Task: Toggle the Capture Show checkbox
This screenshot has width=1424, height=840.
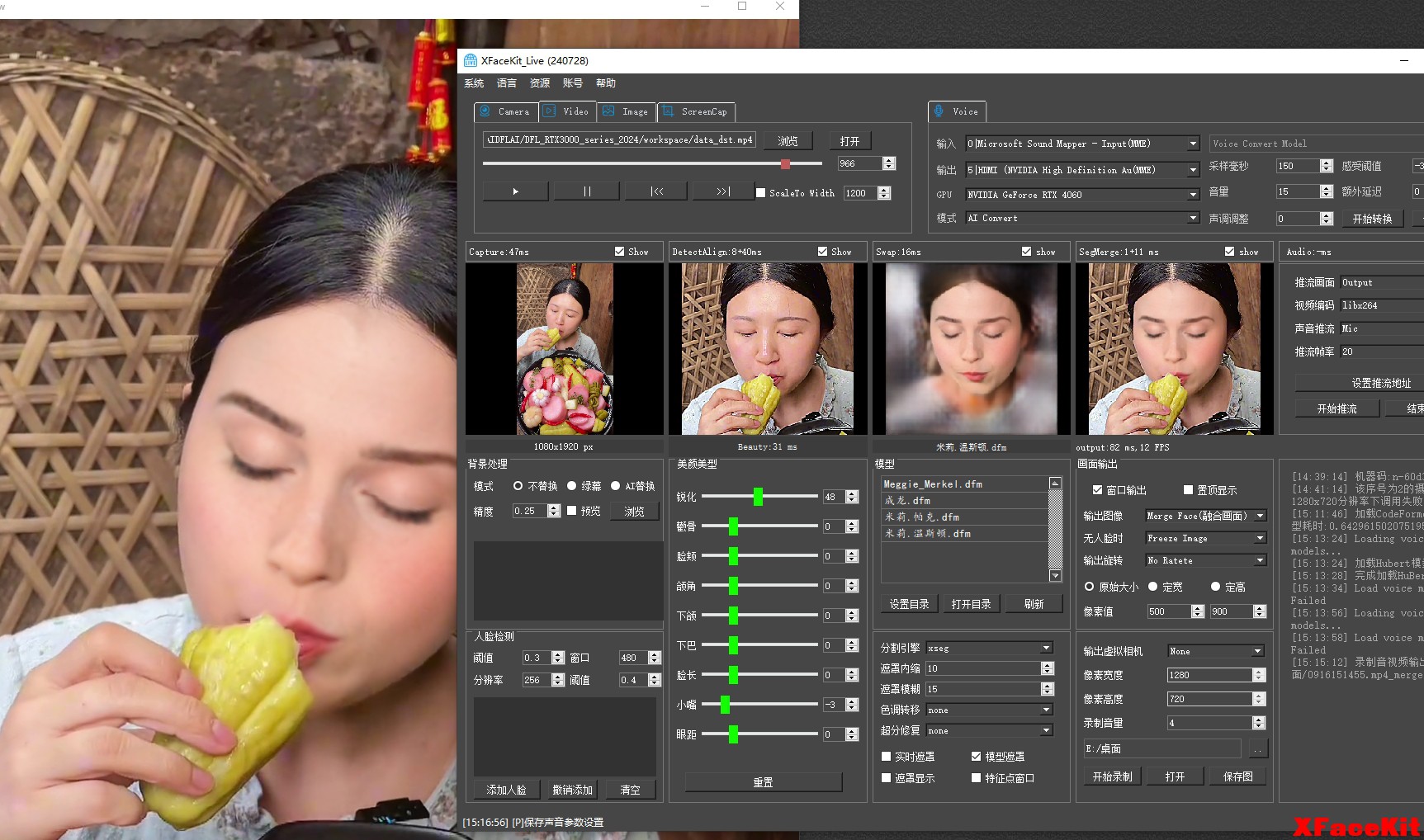Action: (620, 252)
